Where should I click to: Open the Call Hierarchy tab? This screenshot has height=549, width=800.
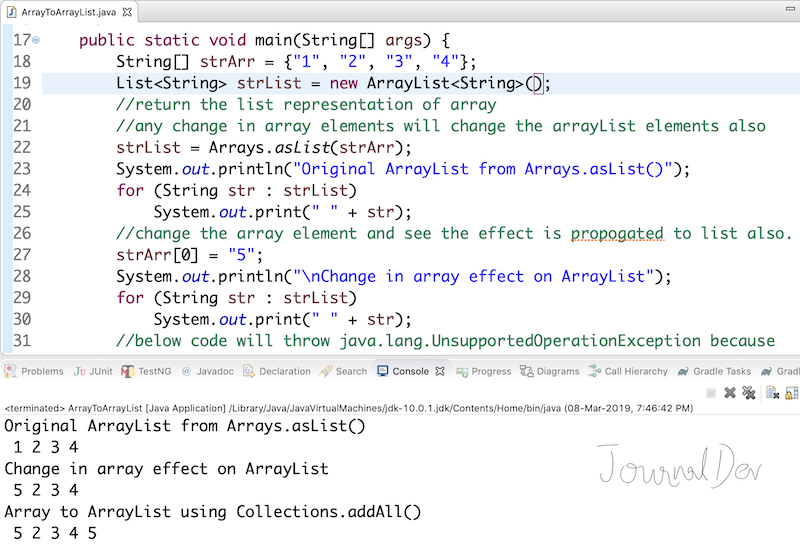tap(628, 371)
